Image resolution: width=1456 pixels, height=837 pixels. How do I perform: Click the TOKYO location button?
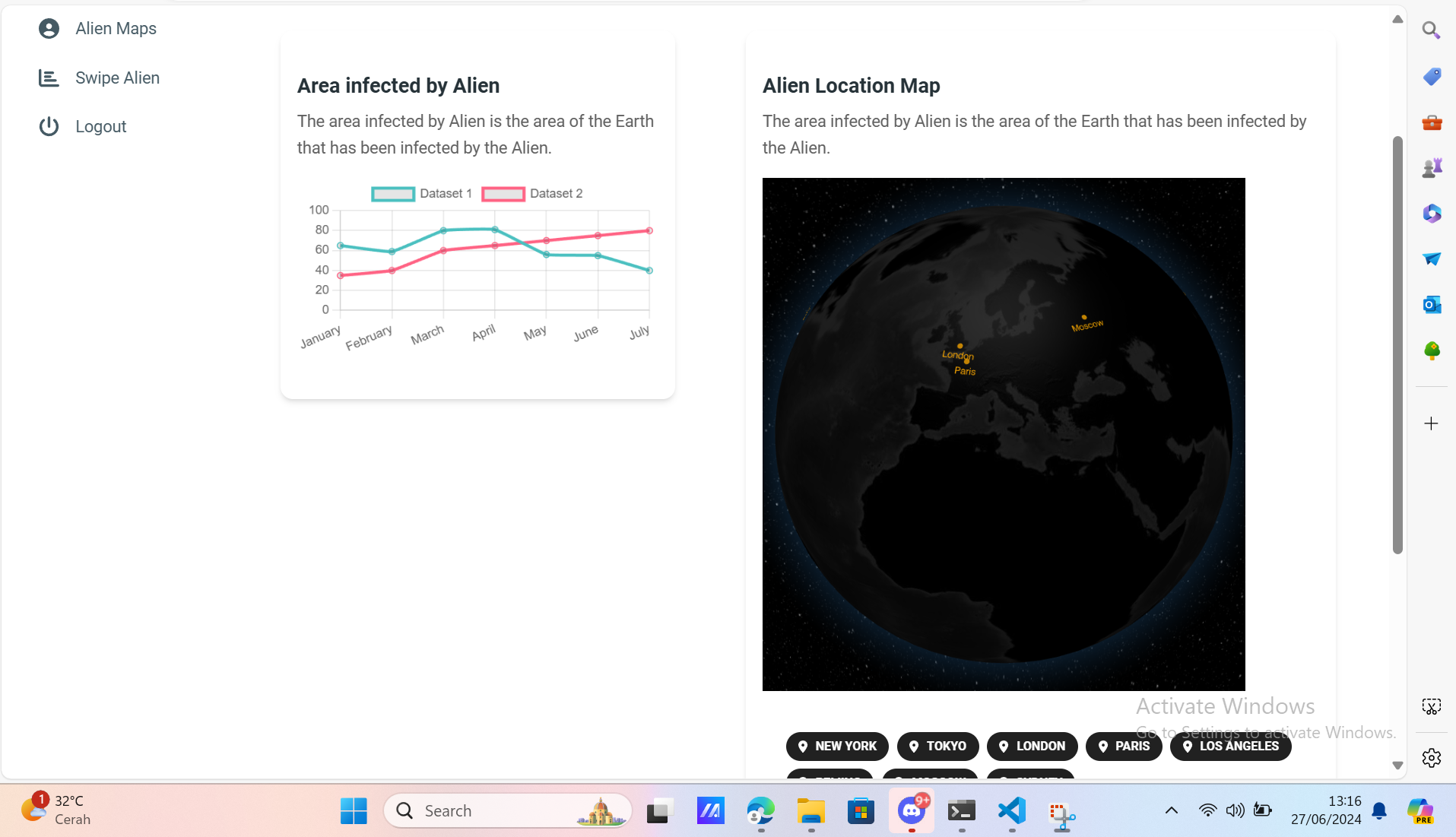[x=938, y=747]
